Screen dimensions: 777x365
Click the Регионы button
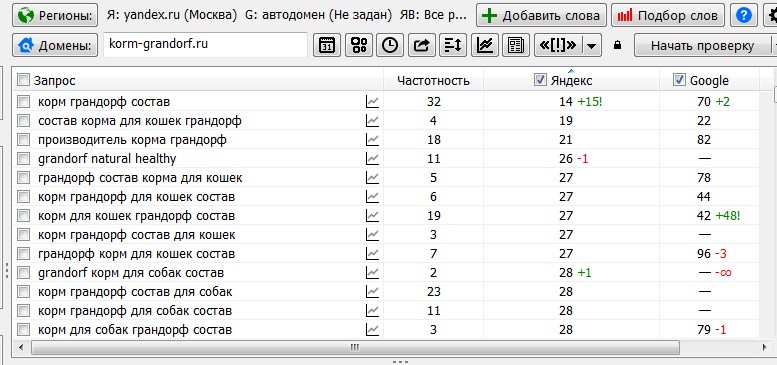(x=55, y=15)
